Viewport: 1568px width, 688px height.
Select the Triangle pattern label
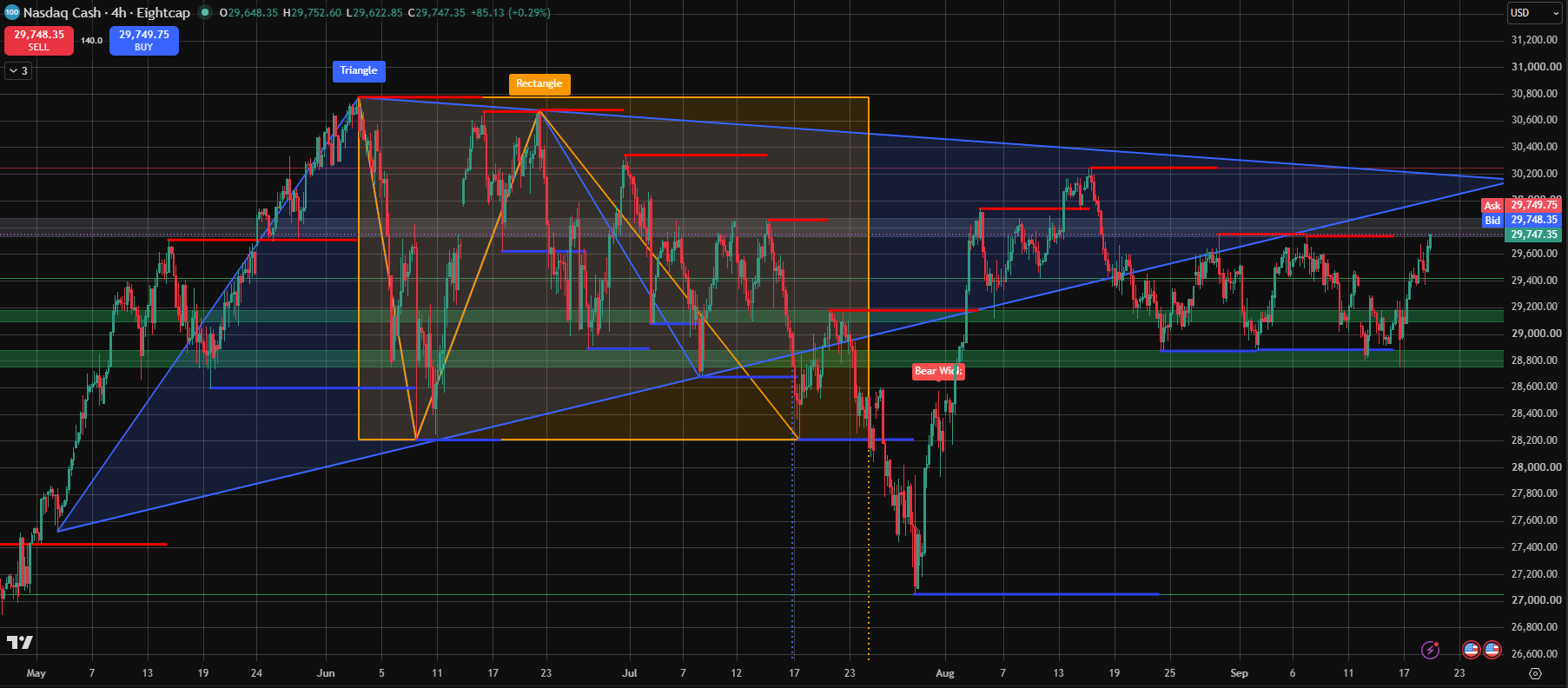tap(359, 70)
